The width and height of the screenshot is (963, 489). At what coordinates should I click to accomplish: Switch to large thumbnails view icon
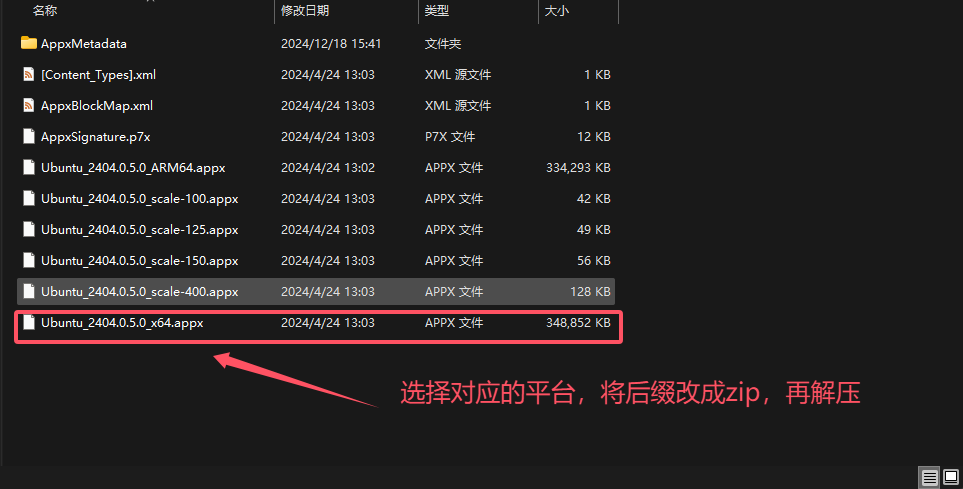point(951,477)
